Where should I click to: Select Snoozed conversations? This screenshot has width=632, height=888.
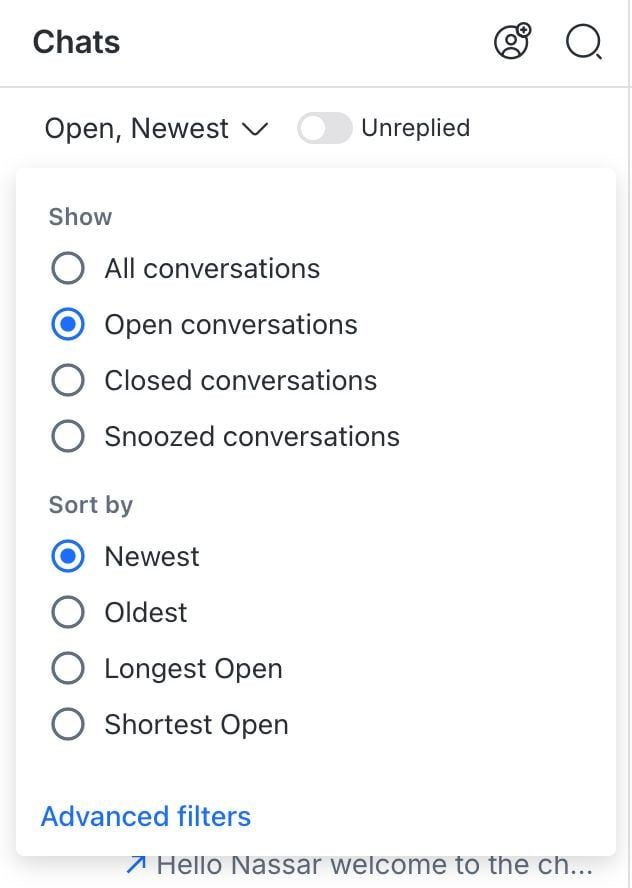(68, 436)
